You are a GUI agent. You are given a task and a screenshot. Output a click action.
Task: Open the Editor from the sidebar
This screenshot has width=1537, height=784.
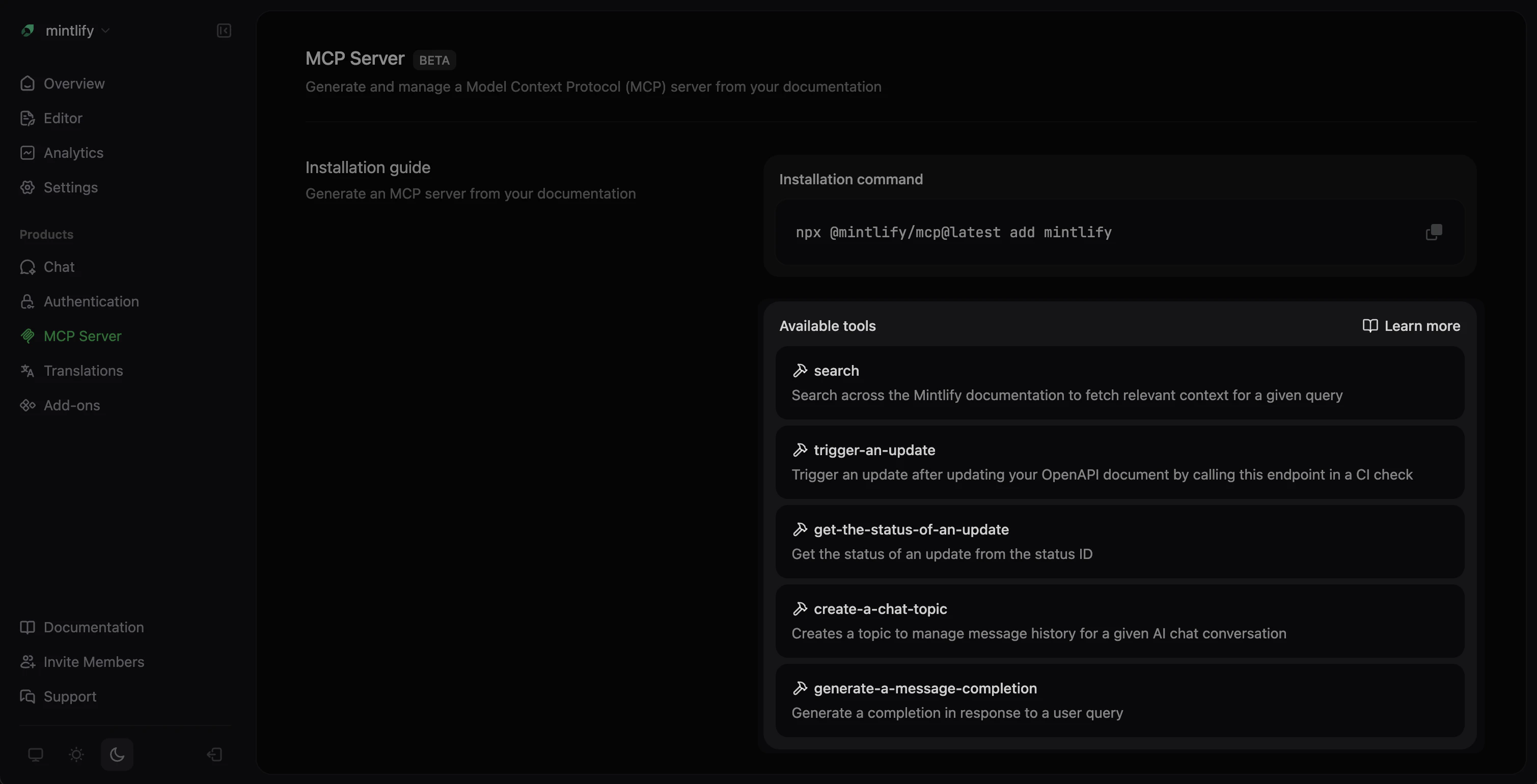pyautogui.click(x=28, y=118)
